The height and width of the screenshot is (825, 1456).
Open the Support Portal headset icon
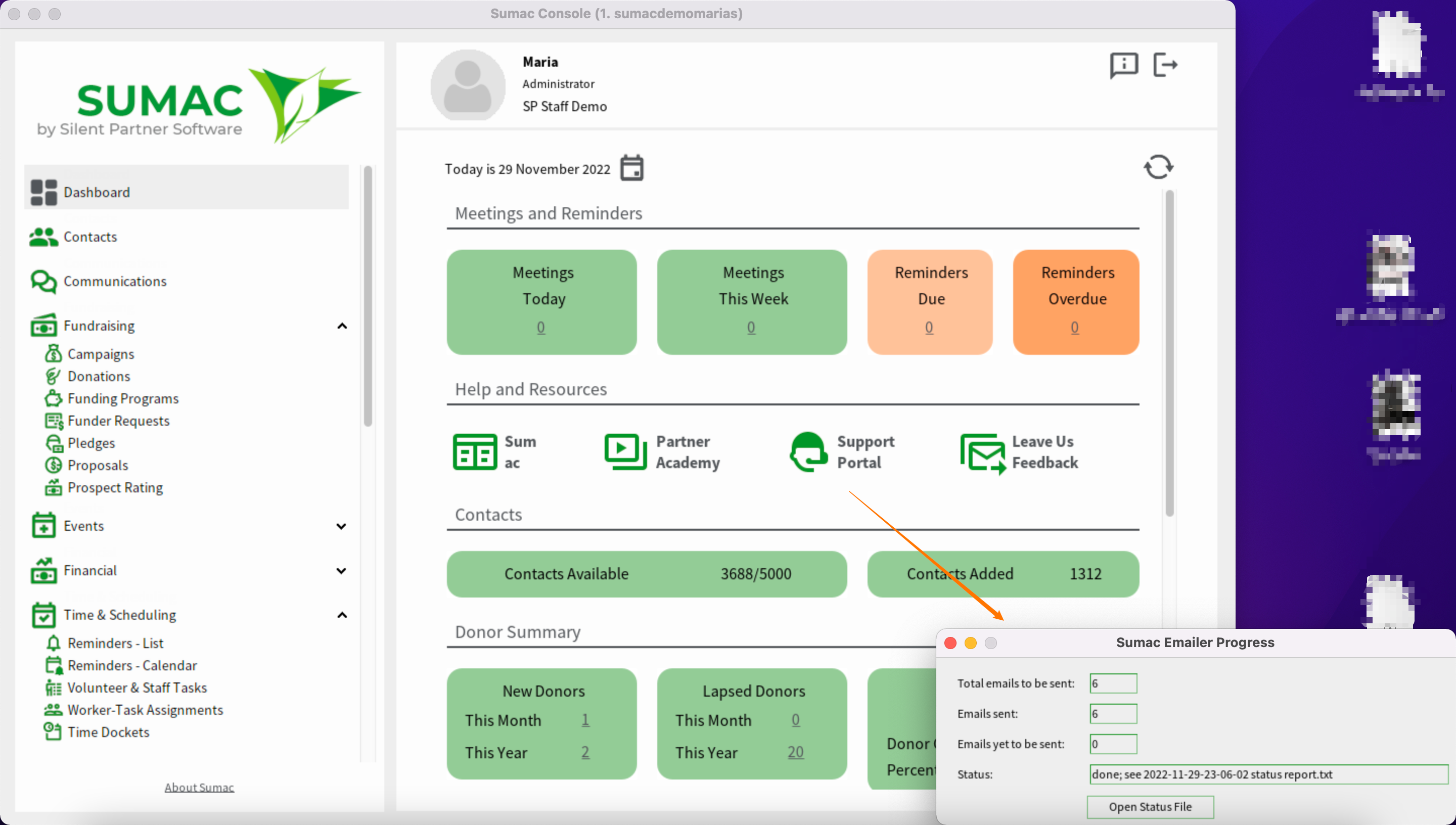(808, 451)
